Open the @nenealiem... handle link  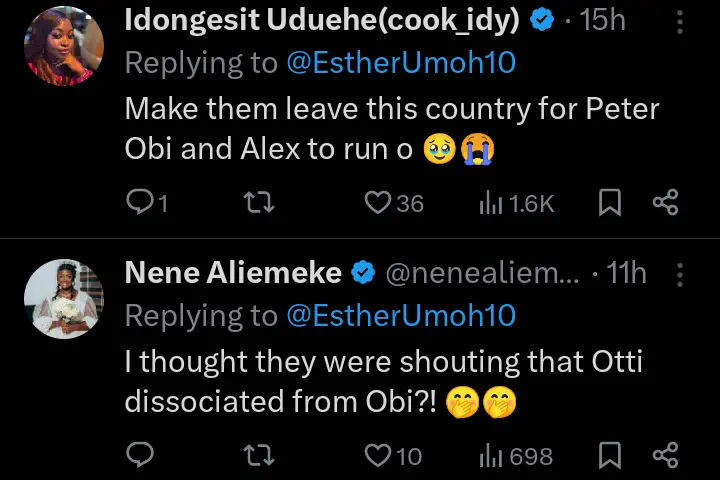pos(482,274)
